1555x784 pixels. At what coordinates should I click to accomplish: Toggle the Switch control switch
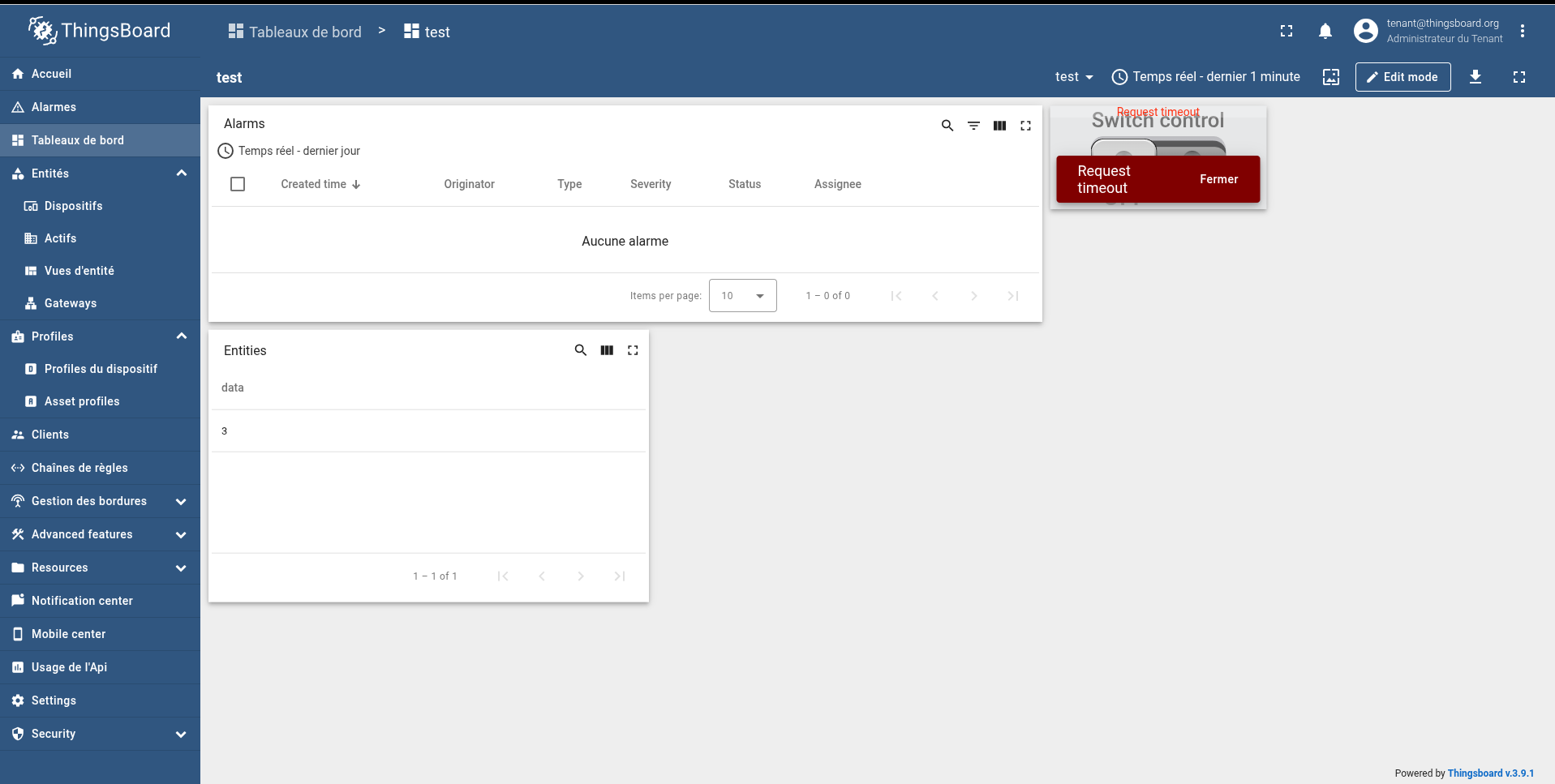click(x=1158, y=147)
